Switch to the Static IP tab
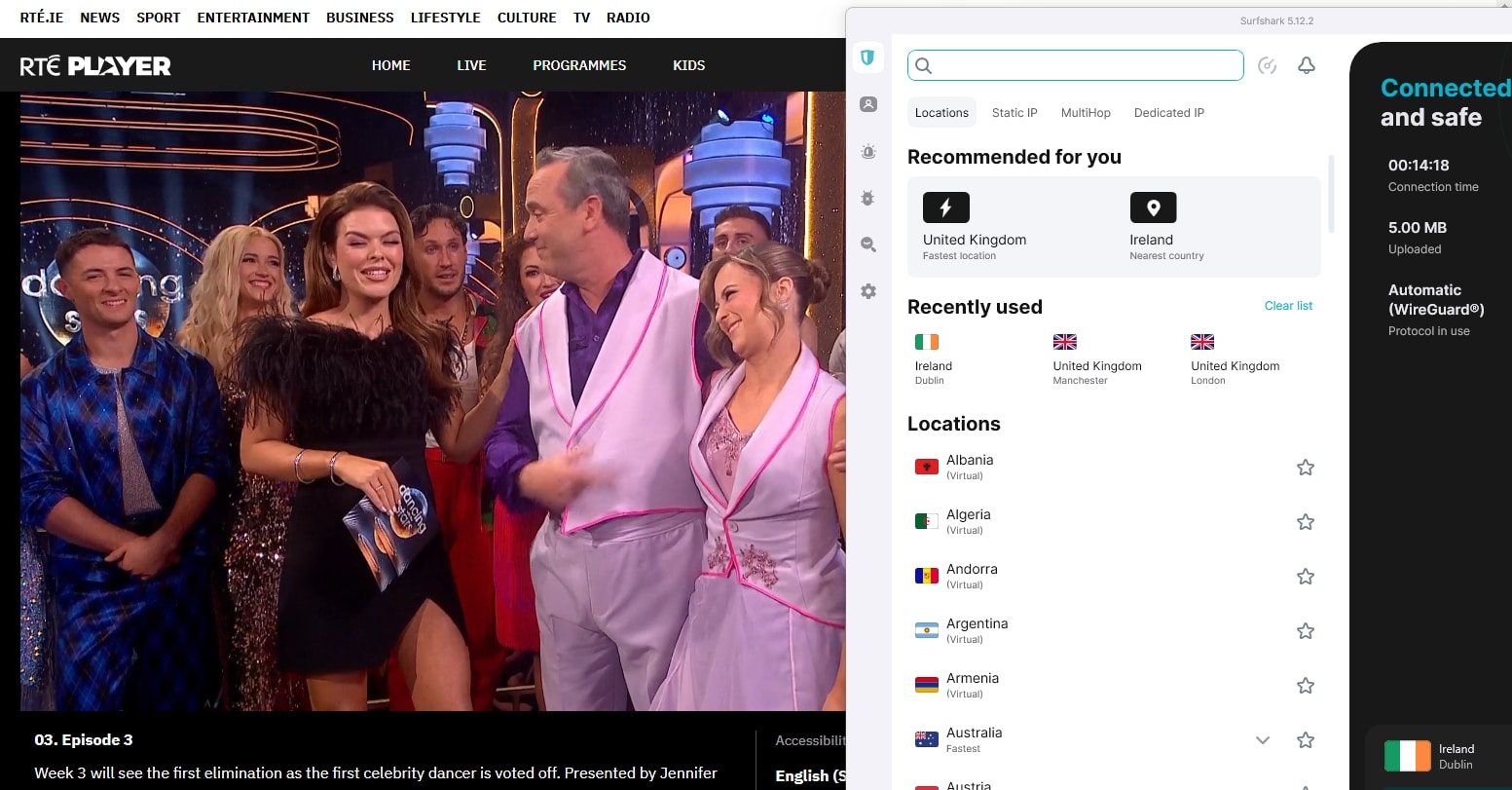Screen dimensions: 1512x790 tap(1014, 113)
